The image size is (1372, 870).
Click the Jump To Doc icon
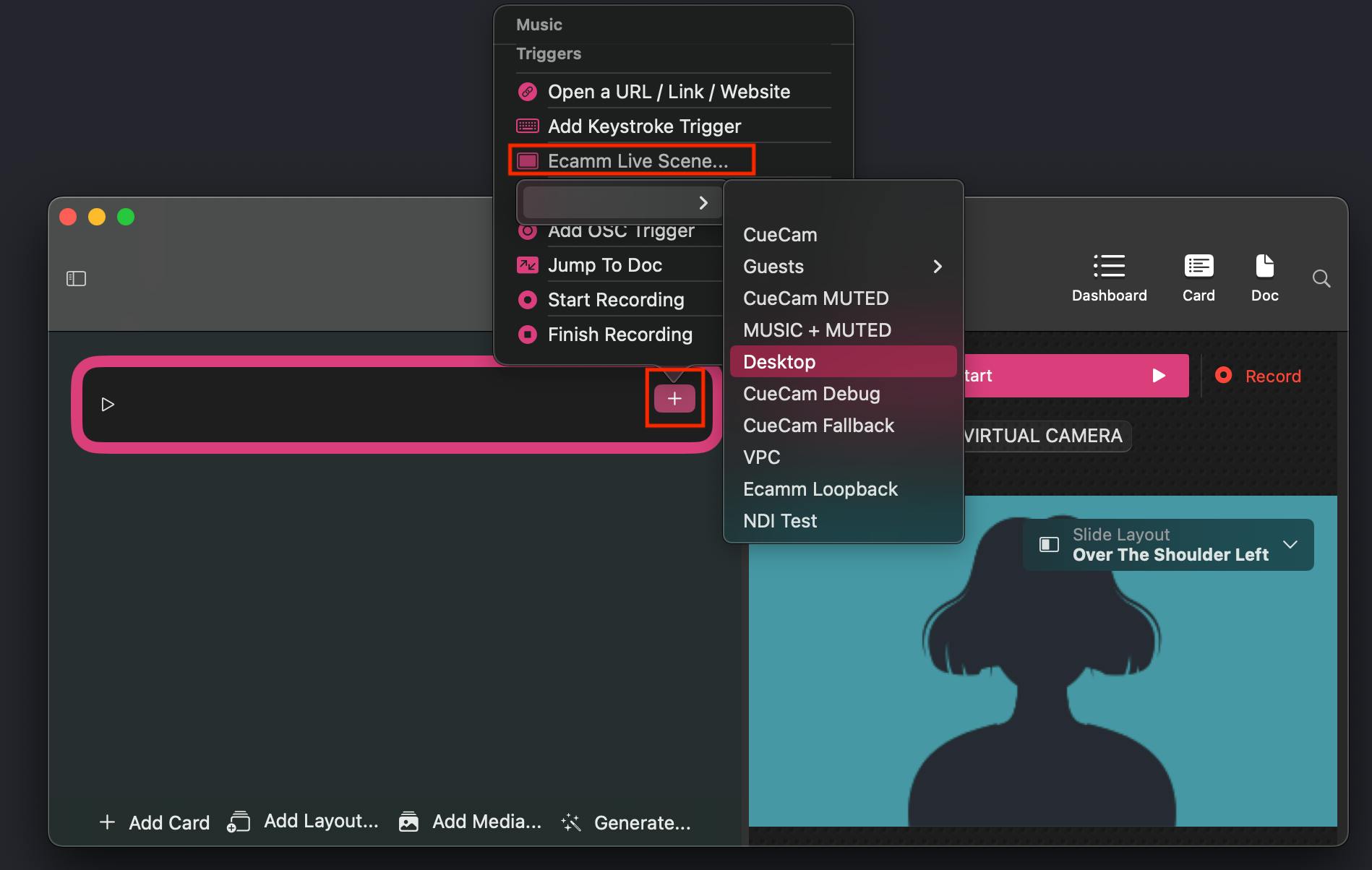pyautogui.click(x=528, y=265)
